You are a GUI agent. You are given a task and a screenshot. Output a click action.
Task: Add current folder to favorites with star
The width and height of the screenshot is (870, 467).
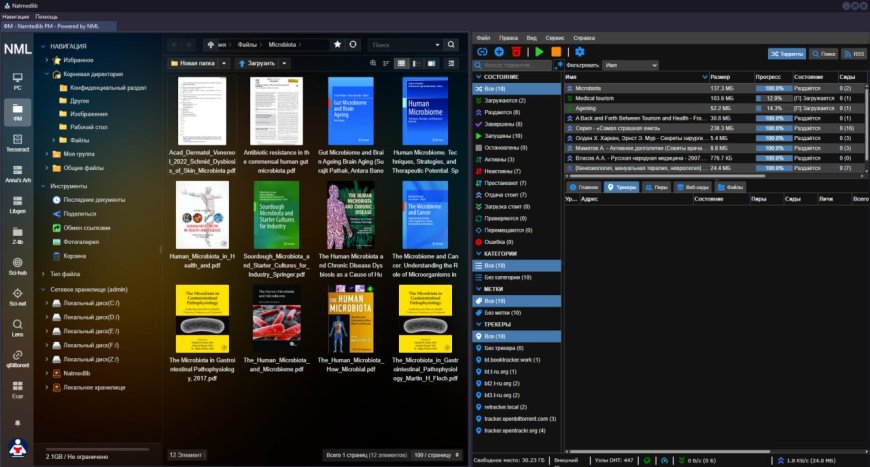[337, 44]
